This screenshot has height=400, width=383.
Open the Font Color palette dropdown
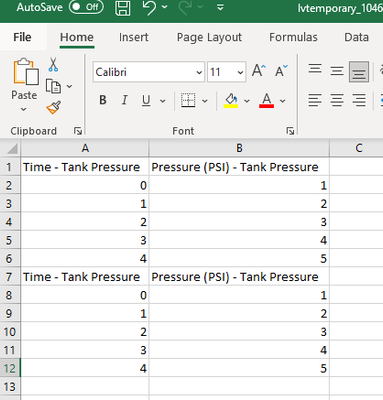(282, 100)
